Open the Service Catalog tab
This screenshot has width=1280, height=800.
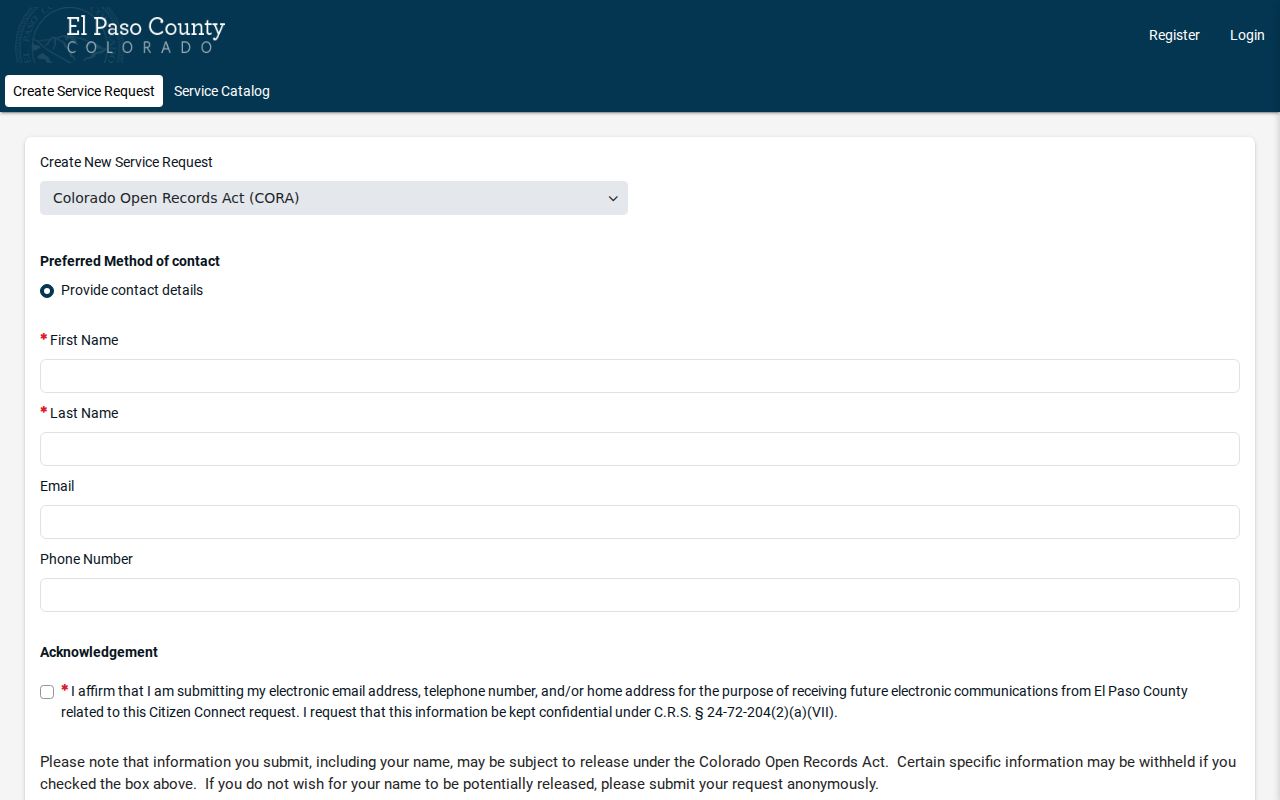point(222,91)
